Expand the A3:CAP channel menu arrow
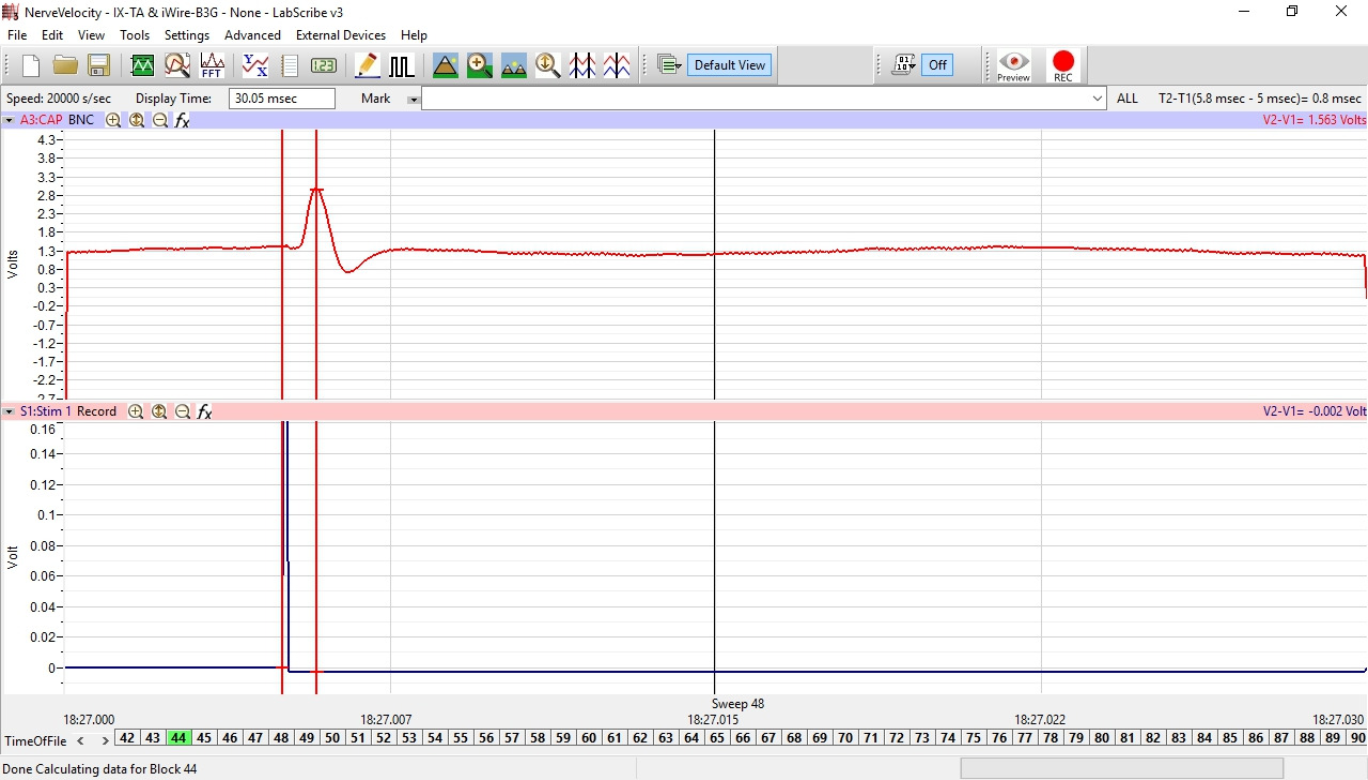This screenshot has width=1368, height=780. (9, 120)
